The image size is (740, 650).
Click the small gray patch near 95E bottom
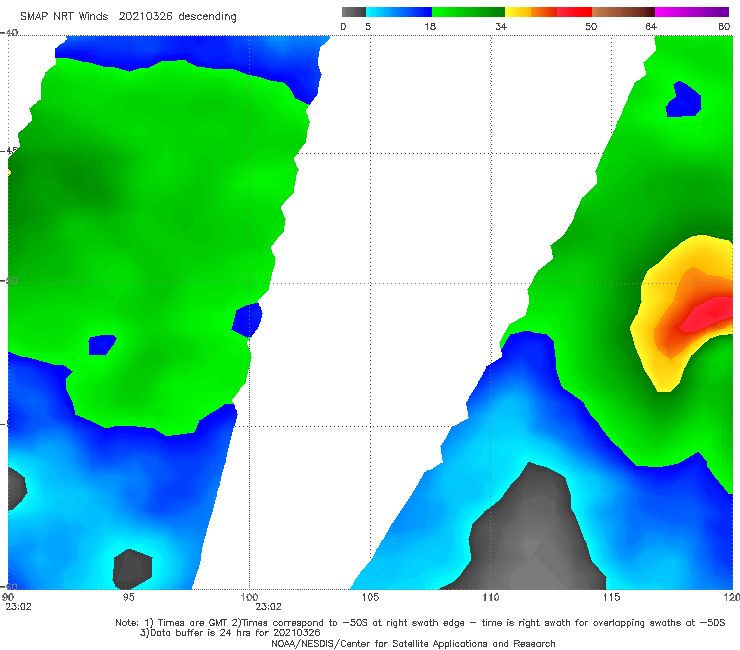[133, 568]
